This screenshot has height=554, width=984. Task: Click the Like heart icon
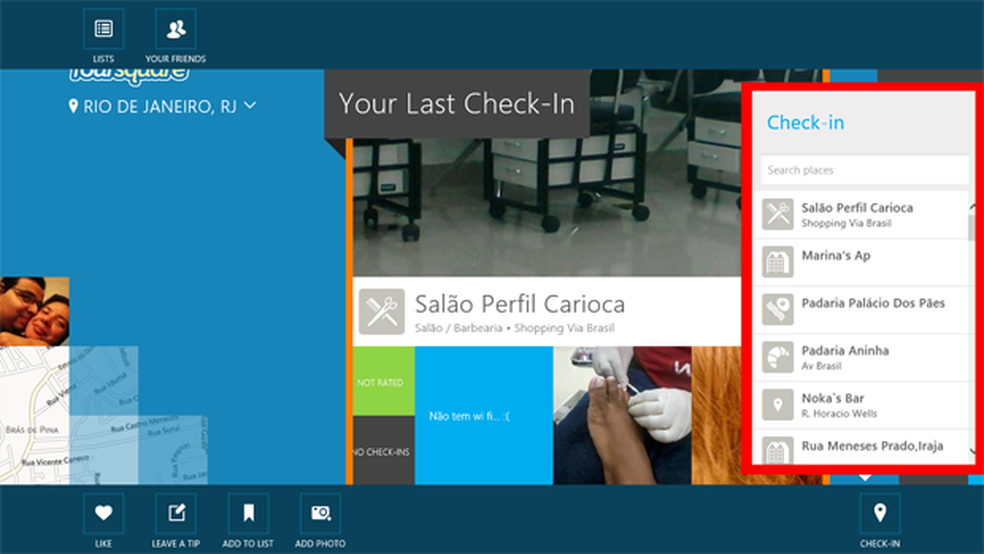tap(104, 513)
